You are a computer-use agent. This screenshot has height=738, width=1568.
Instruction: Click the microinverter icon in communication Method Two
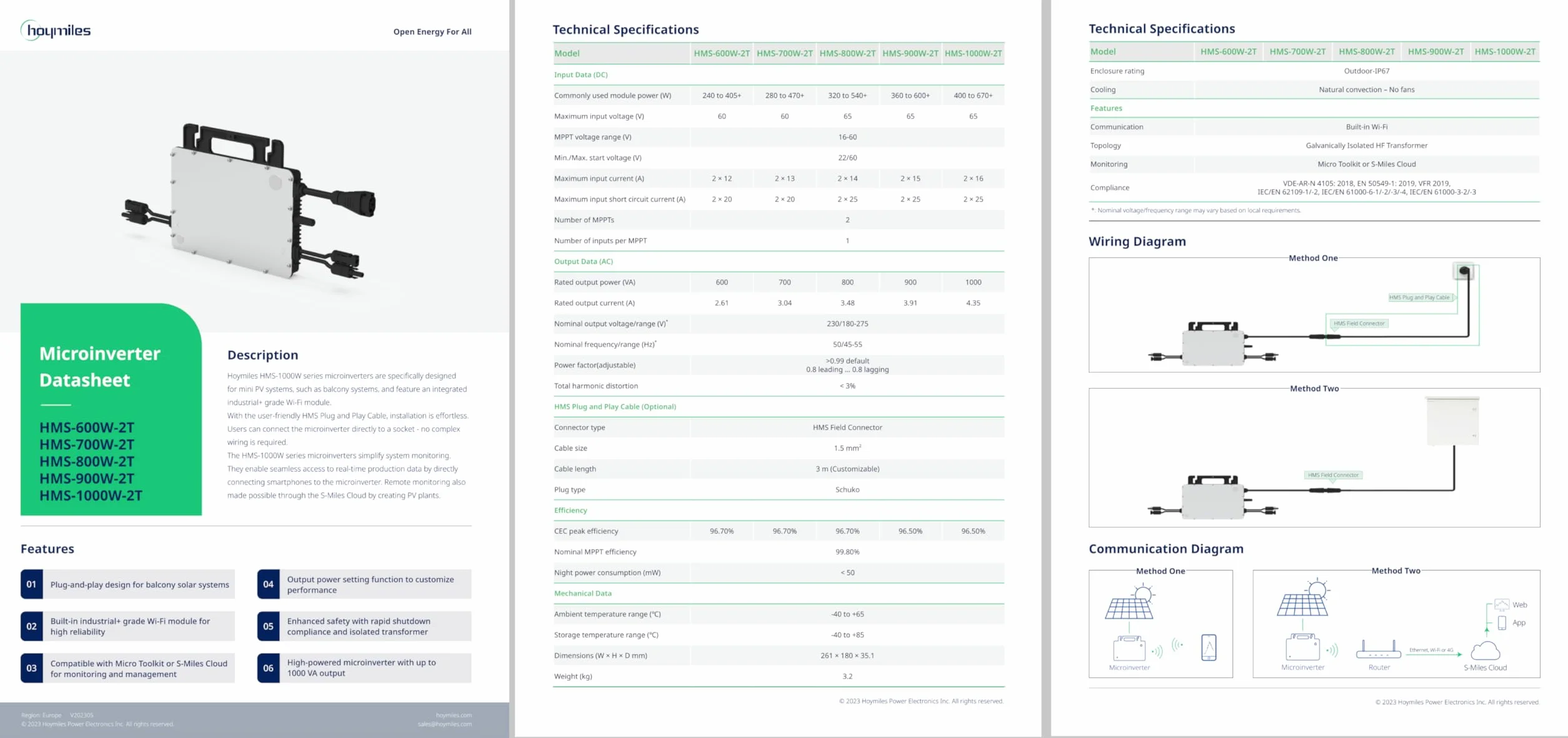point(1303,647)
